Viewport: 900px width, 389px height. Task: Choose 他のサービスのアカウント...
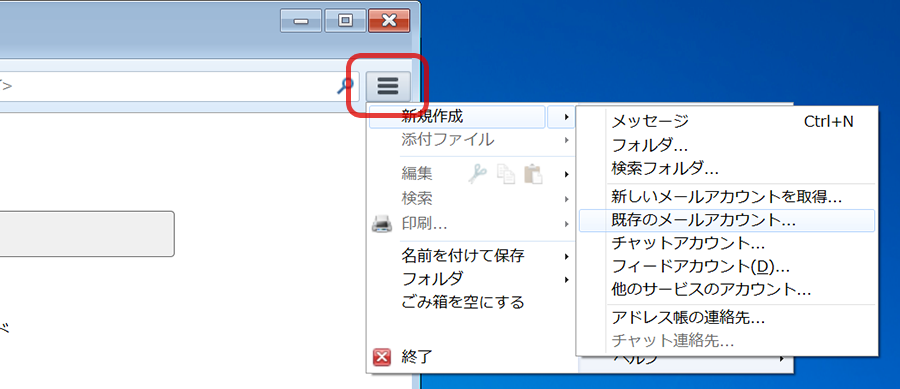727,289
